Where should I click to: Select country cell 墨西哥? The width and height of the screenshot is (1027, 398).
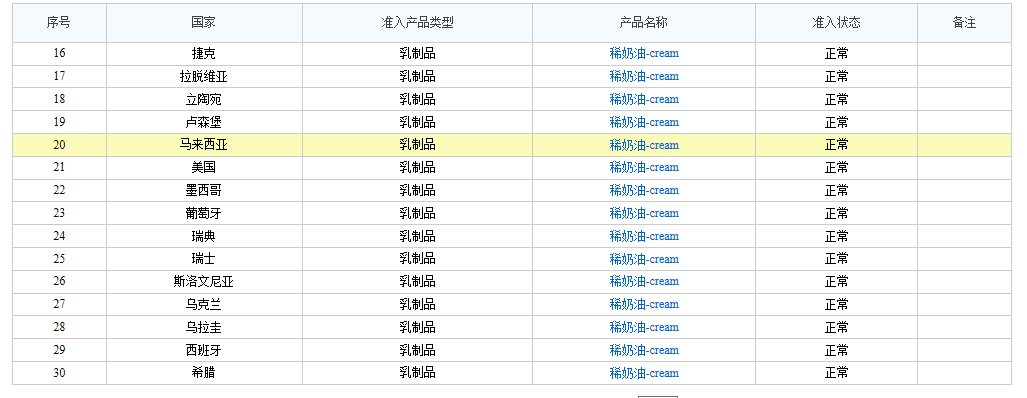pyautogui.click(x=204, y=190)
